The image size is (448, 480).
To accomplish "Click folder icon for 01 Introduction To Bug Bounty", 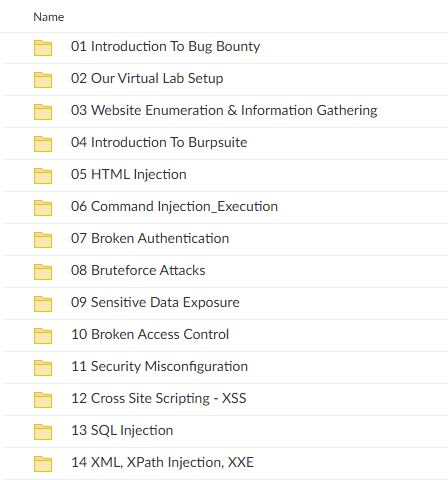I will point(43,48).
